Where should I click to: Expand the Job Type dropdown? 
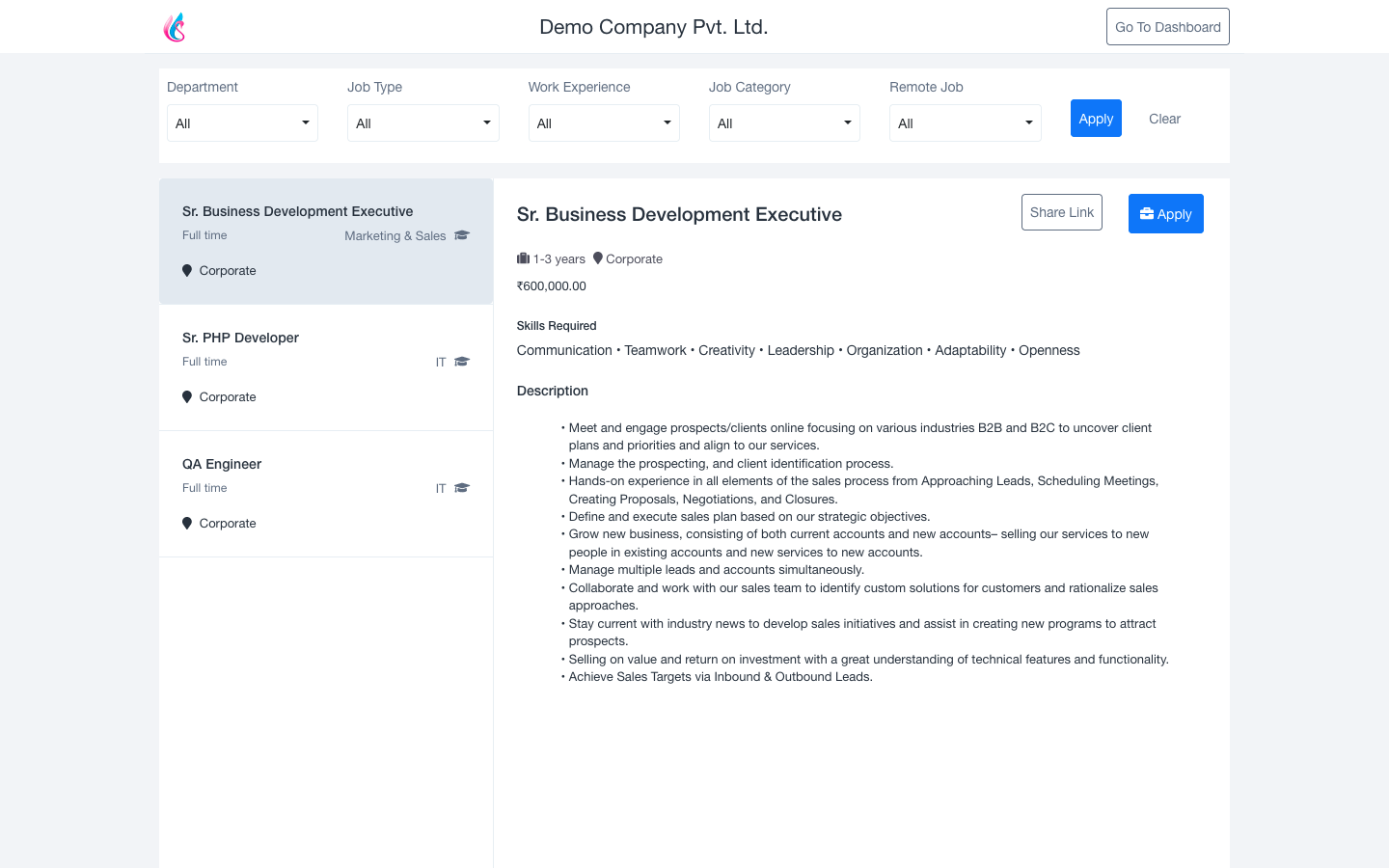coord(422,123)
